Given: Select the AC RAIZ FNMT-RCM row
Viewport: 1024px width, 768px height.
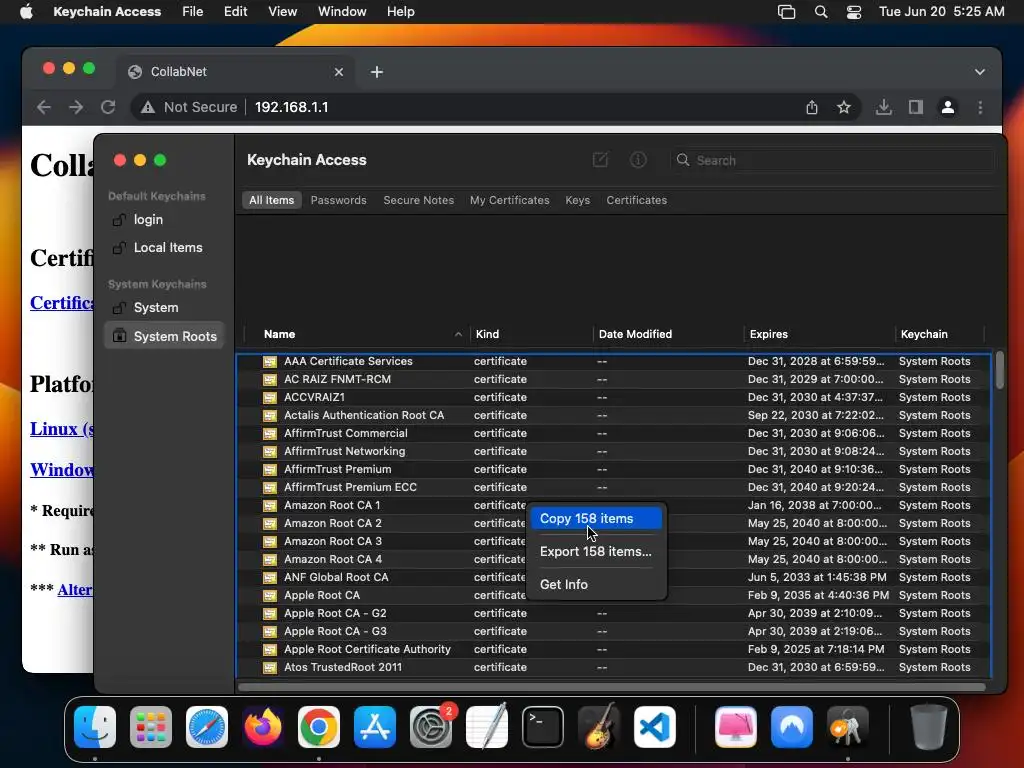Looking at the screenshot, I should click(614, 379).
